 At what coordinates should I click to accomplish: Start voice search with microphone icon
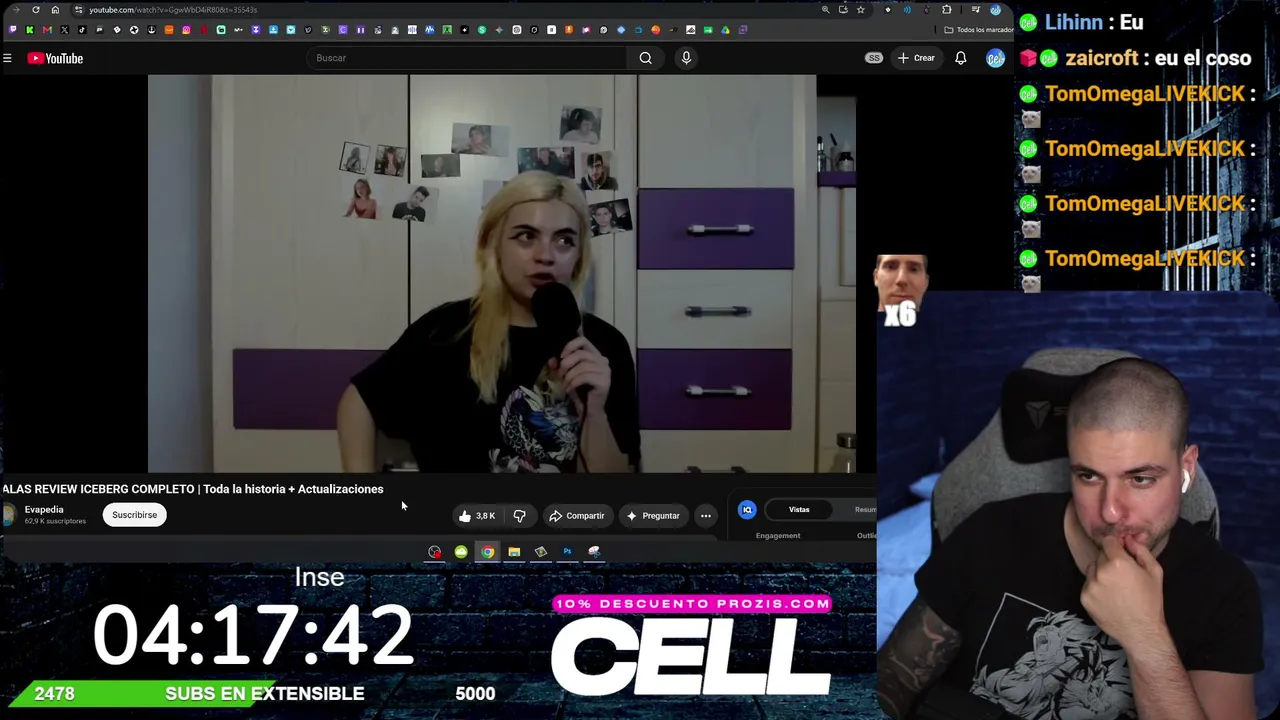click(x=686, y=58)
